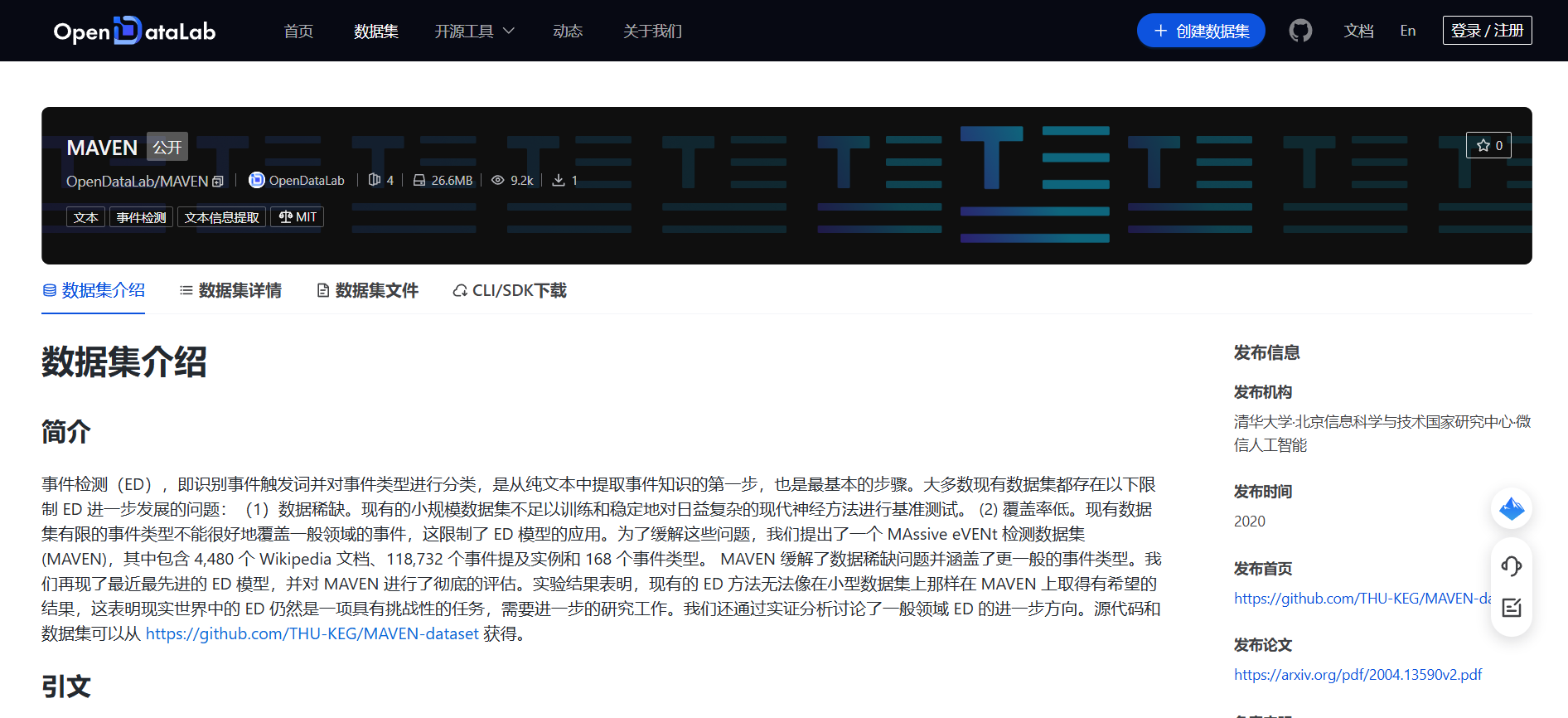Click the 公开 visibility badge

pos(167,147)
